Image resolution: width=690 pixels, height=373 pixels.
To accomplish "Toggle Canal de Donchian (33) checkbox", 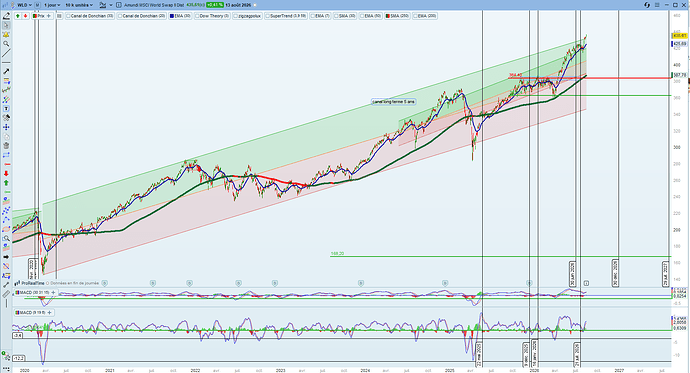I will pos(69,16).
